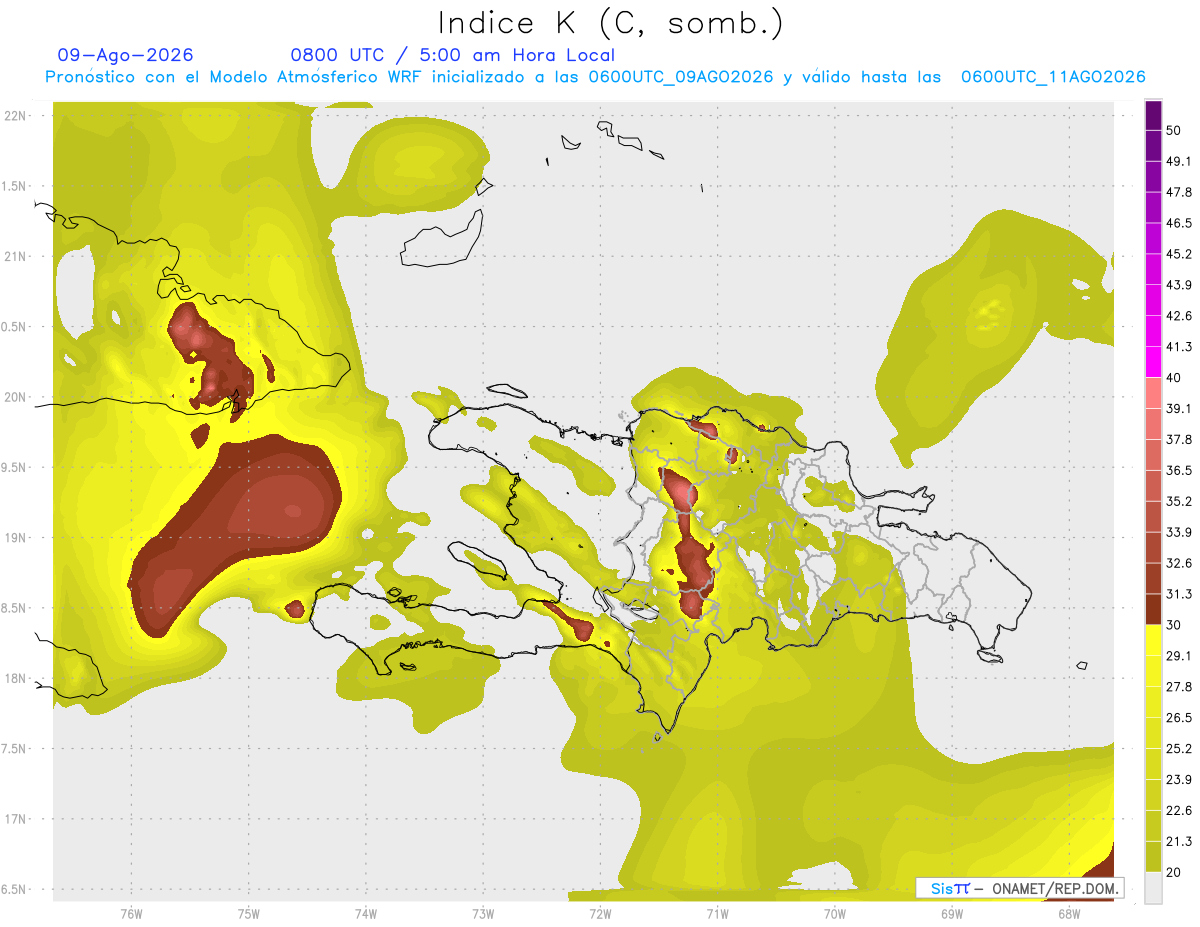Click the colorbar value "46.5"
1200x927 pixels.
click(x=1179, y=223)
